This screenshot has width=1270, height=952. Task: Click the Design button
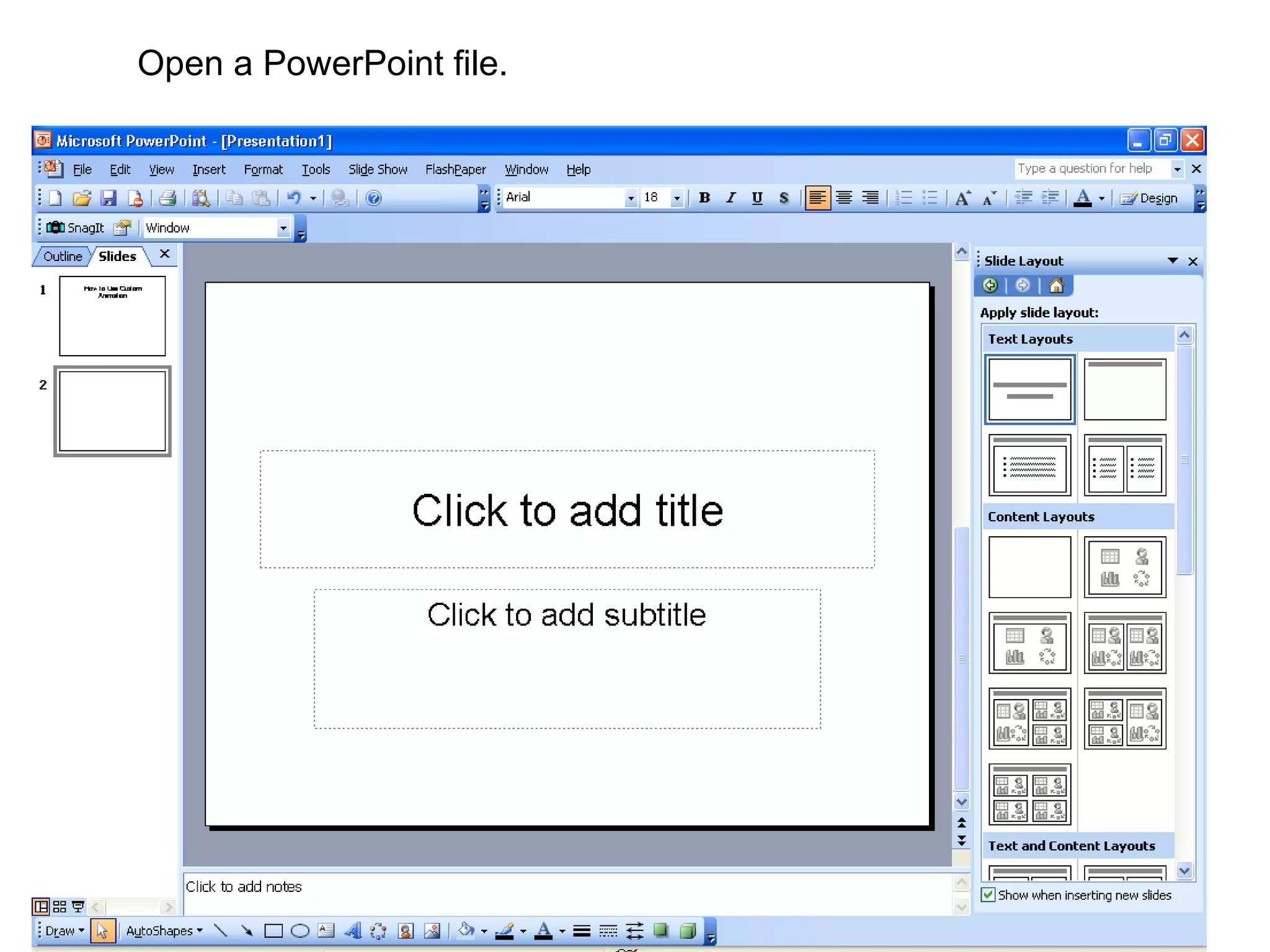1149,198
